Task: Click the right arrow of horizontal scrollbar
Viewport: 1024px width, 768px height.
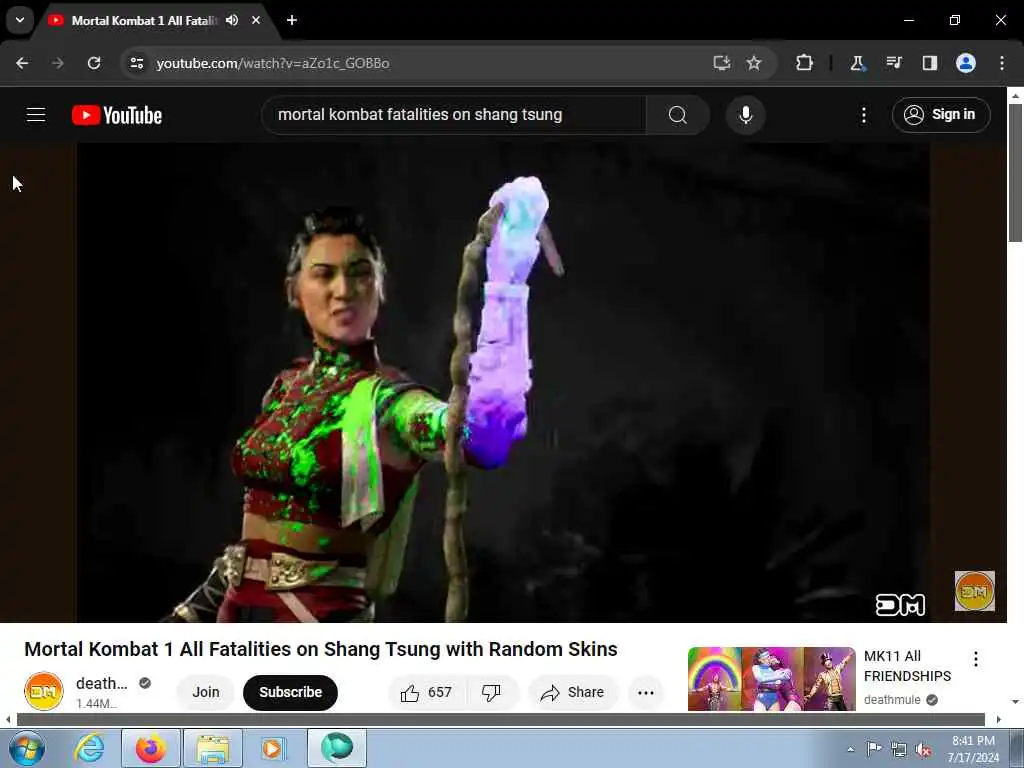Action: click(999, 720)
